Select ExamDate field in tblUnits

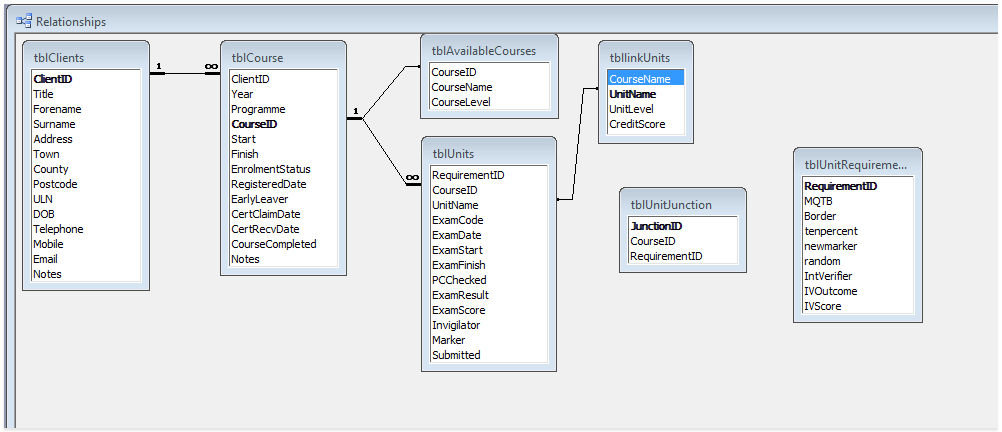coord(488,235)
